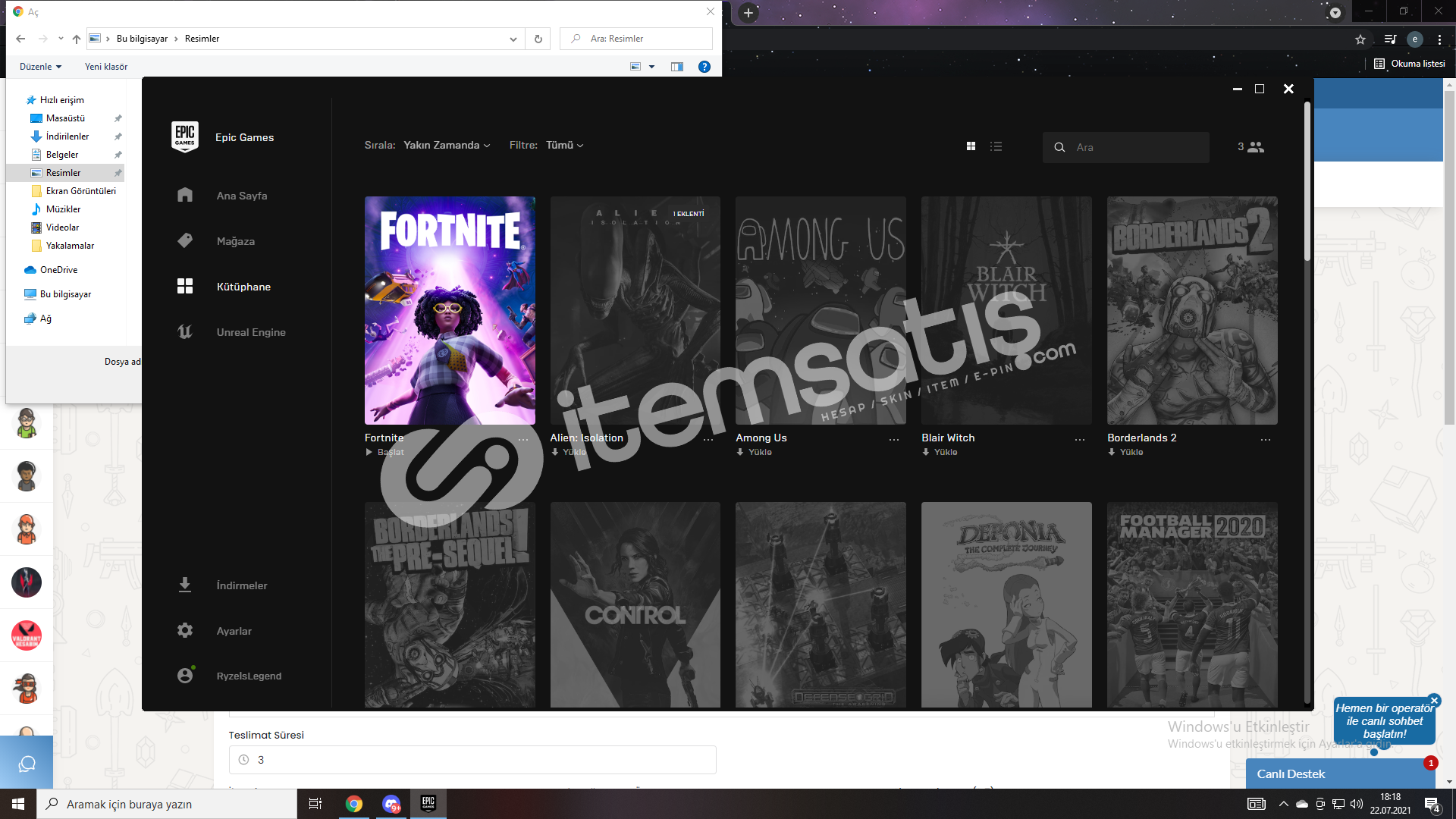This screenshot has height=819, width=1456.
Task: Open Among Us three-dot menu
Action: tap(894, 440)
